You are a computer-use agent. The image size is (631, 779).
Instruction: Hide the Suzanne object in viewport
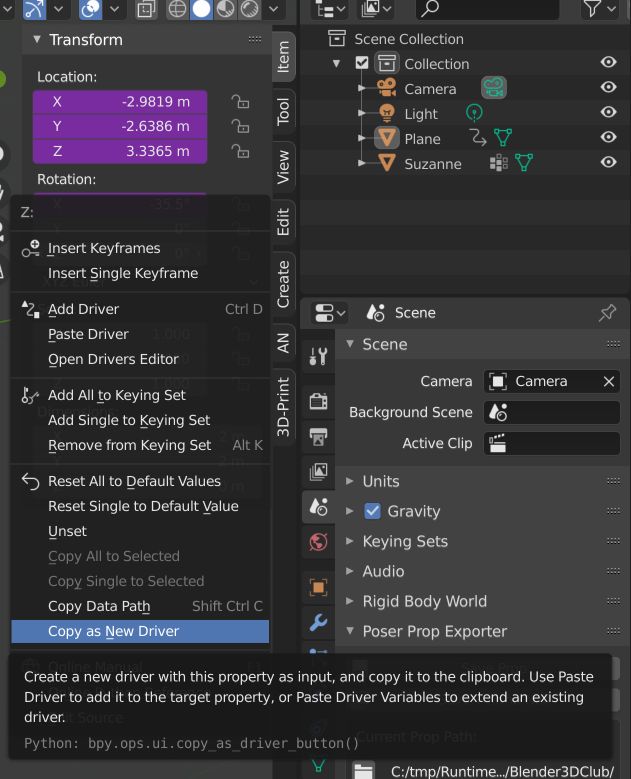tap(608, 162)
